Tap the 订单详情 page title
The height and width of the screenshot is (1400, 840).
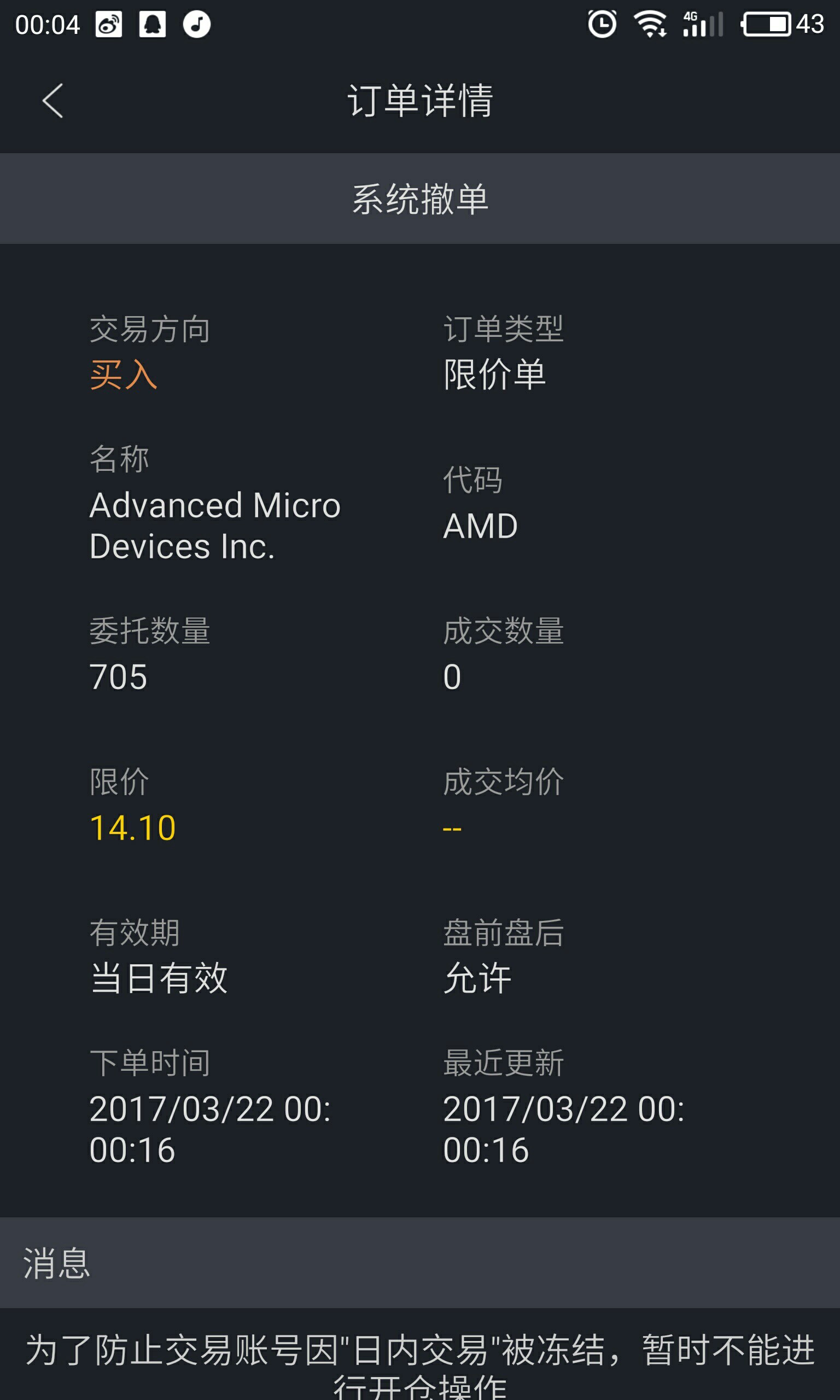coord(420,101)
